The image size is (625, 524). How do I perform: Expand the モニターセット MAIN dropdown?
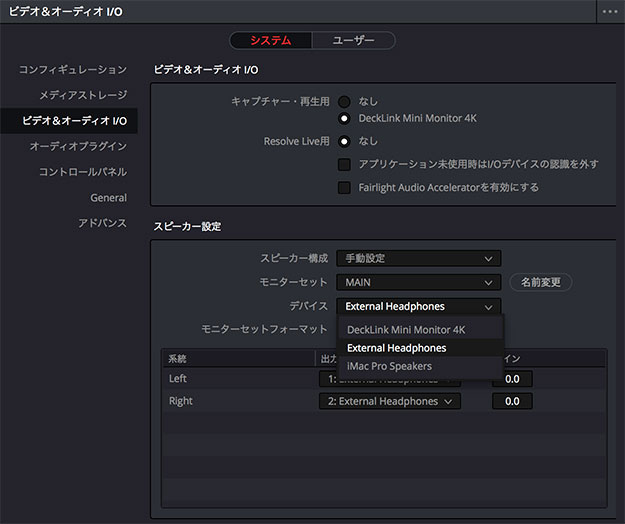coord(418,283)
